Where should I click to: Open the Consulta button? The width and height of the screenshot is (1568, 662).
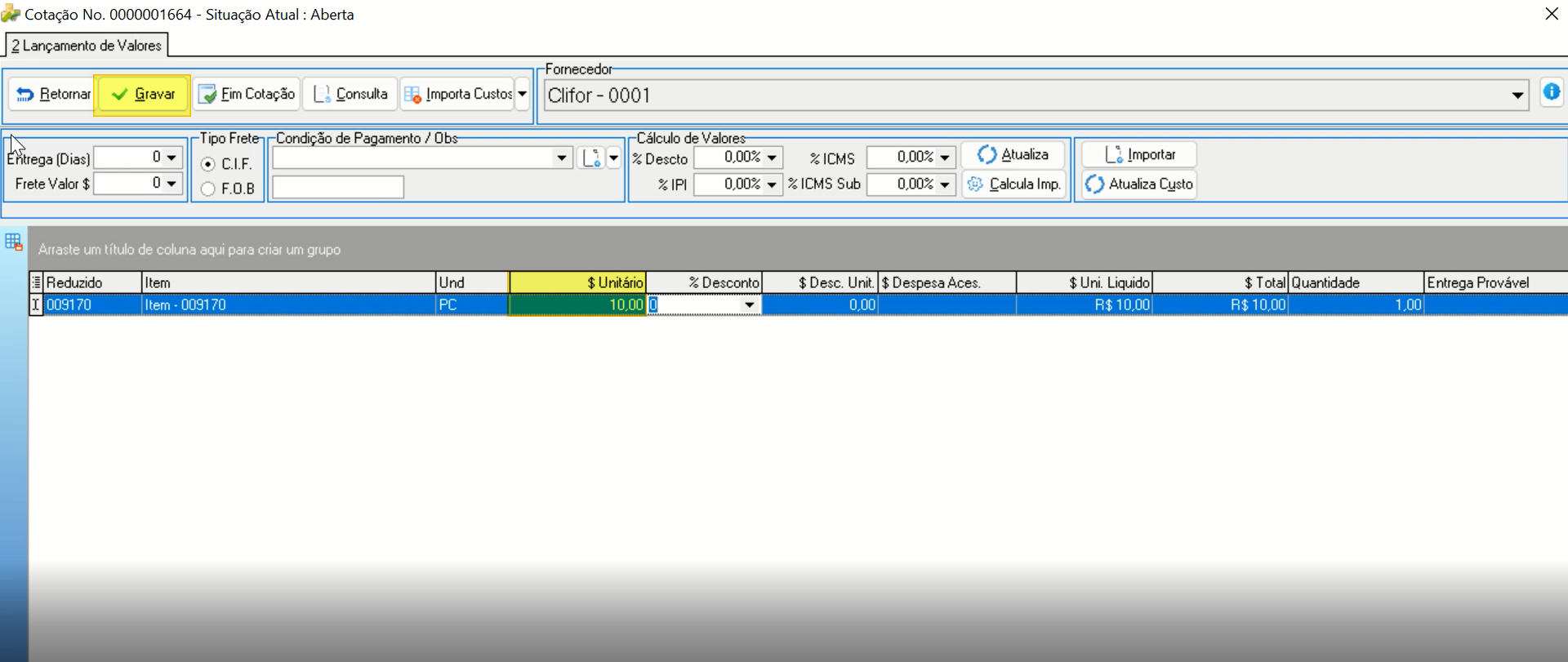pyautogui.click(x=350, y=94)
